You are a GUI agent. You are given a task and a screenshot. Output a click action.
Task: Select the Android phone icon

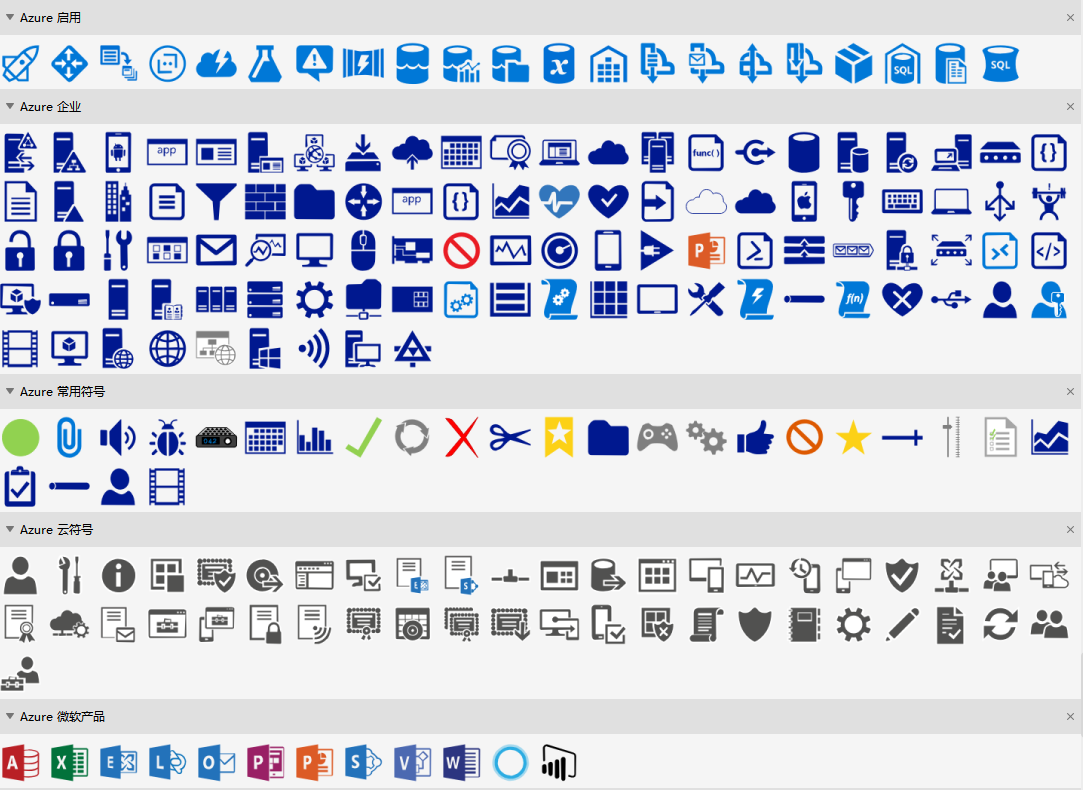[118, 152]
